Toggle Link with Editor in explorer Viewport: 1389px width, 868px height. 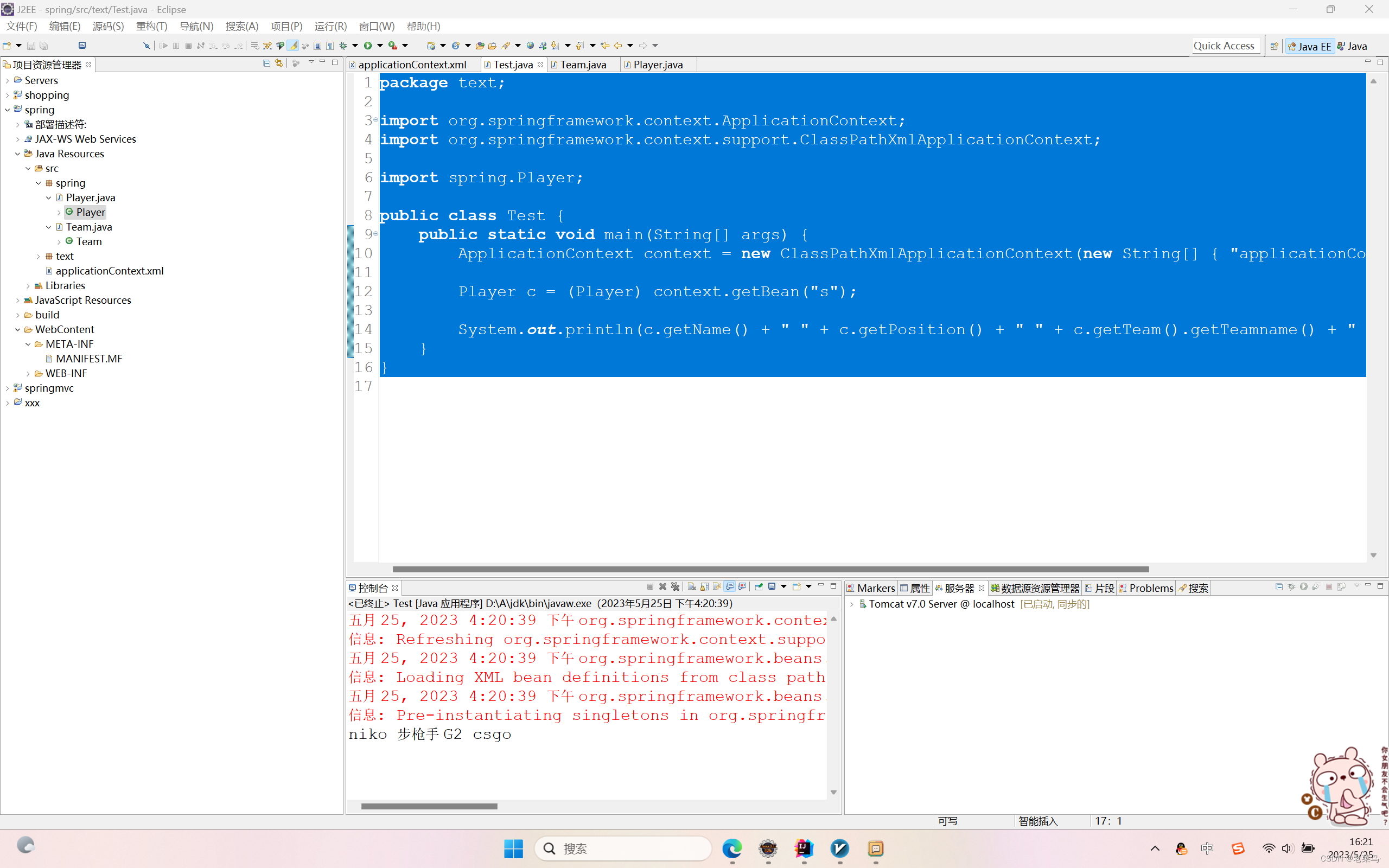(x=279, y=63)
